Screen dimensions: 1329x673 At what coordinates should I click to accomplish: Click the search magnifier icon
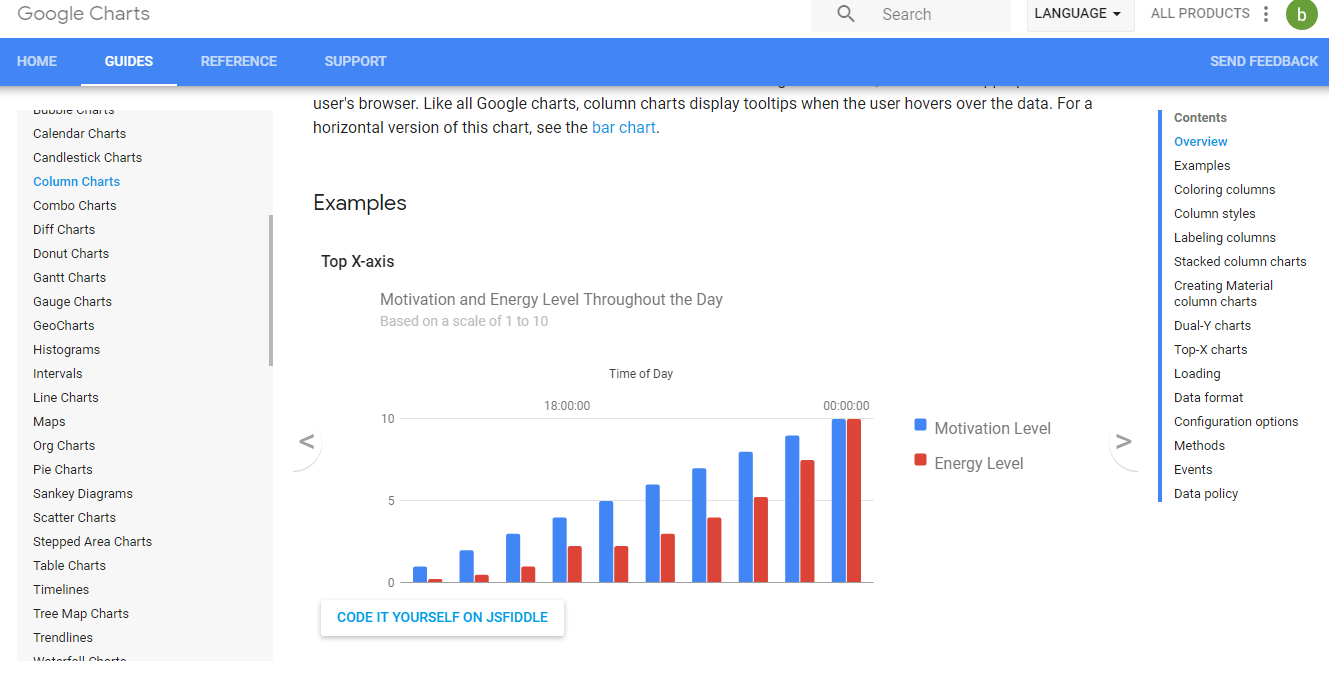pos(845,14)
